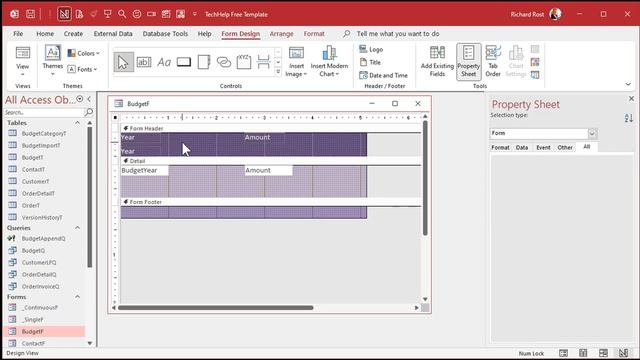
Task: Click the Design View icon in status bar
Action: point(623,353)
